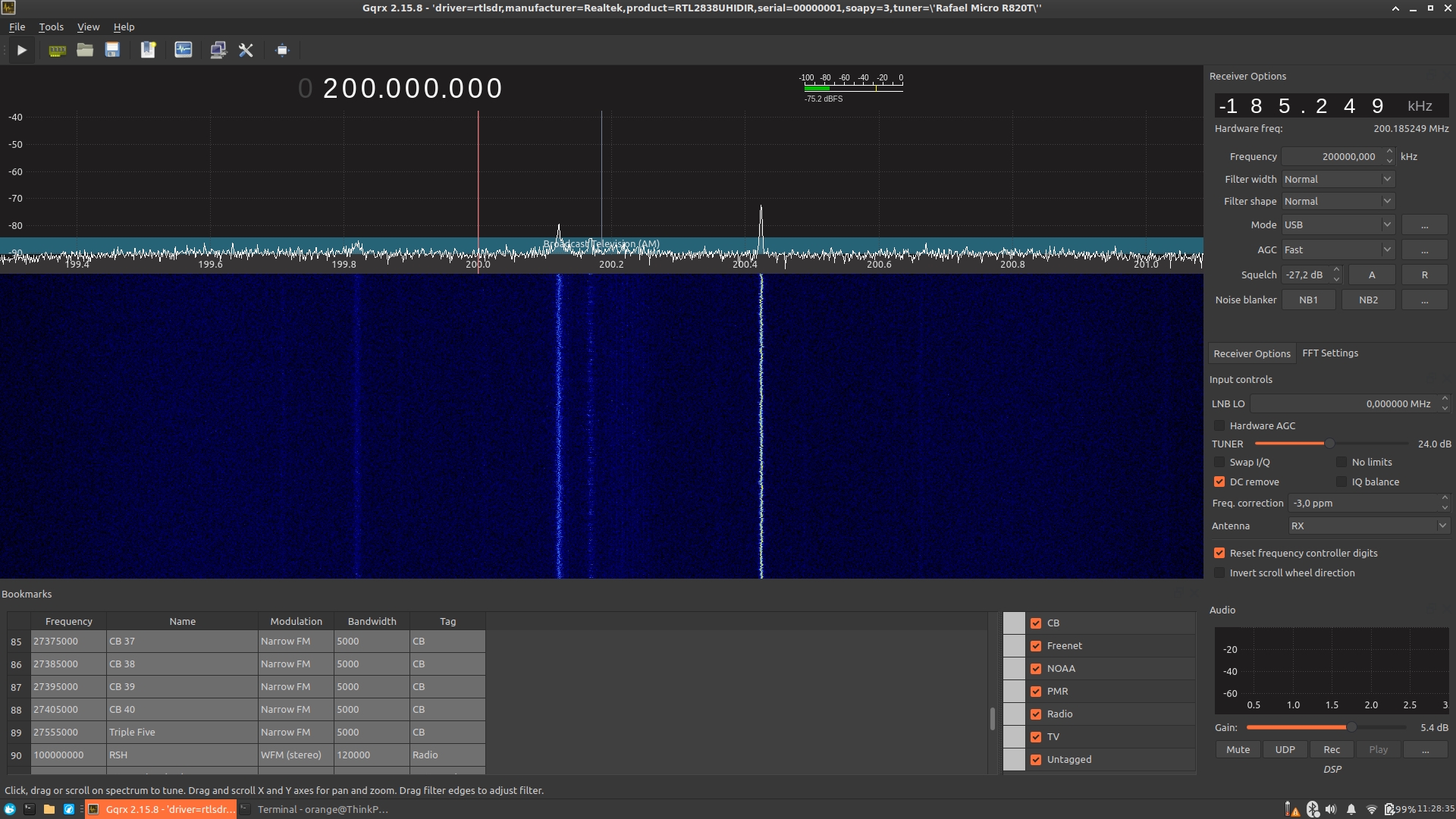Switch to the FFT Settings tab
1456x819 pixels.
click(x=1330, y=353)
